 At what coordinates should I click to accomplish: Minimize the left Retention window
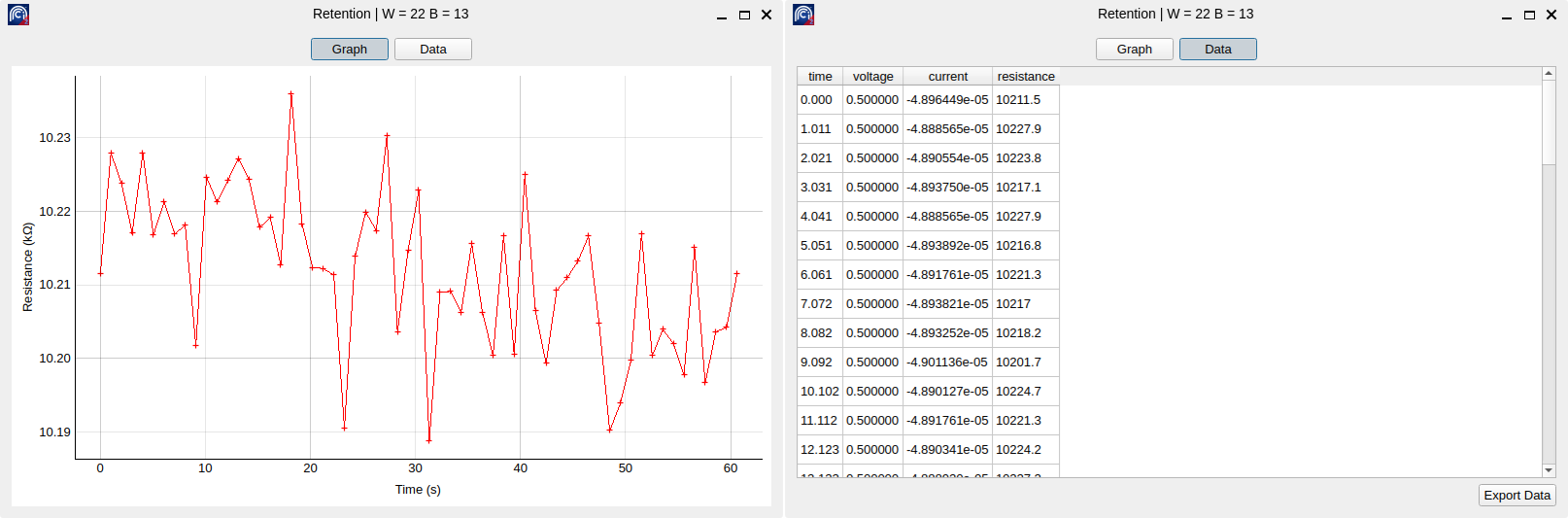[722, 16]
